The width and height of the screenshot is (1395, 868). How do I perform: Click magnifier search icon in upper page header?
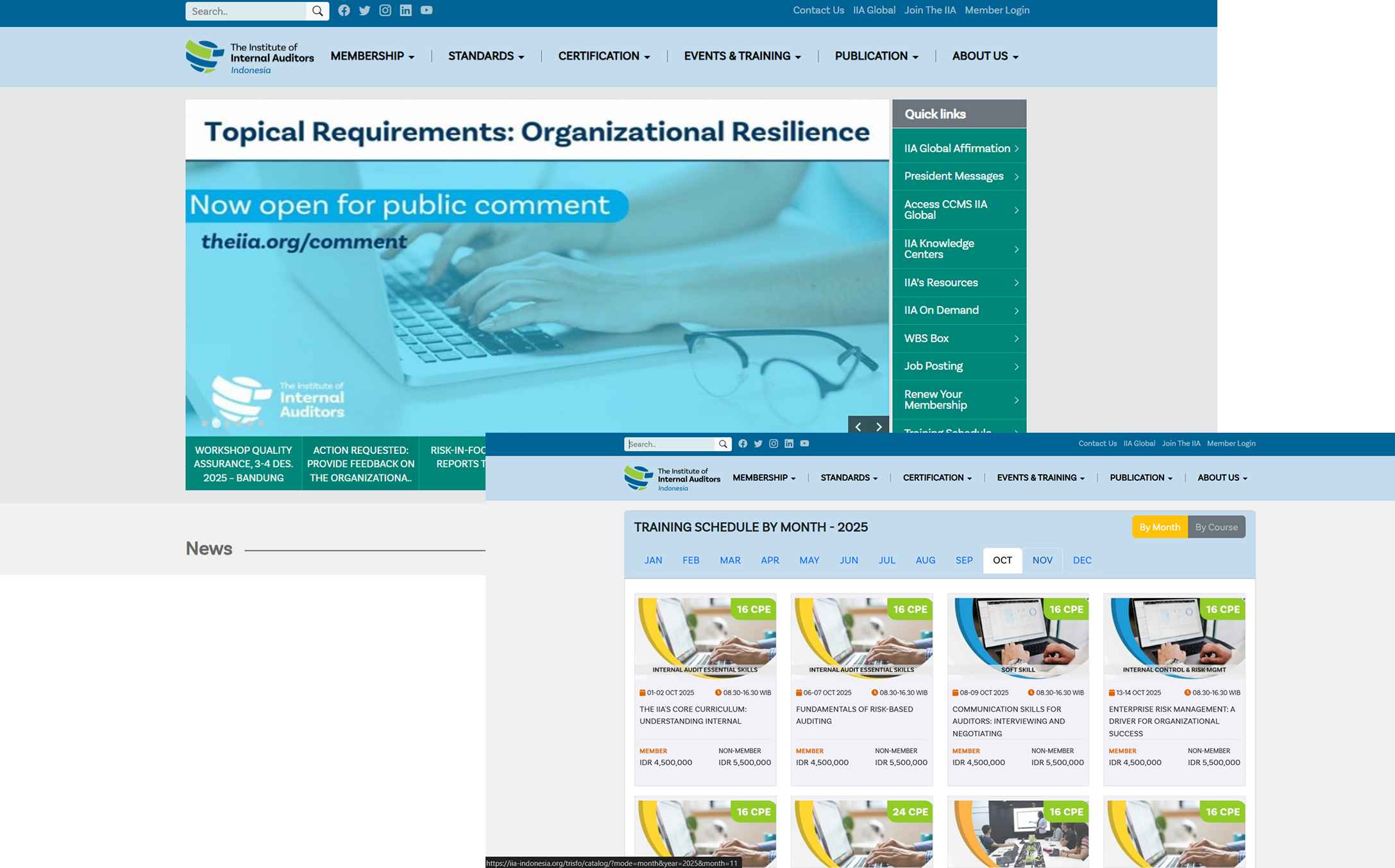pyautogui.click(x=317, y=11)
